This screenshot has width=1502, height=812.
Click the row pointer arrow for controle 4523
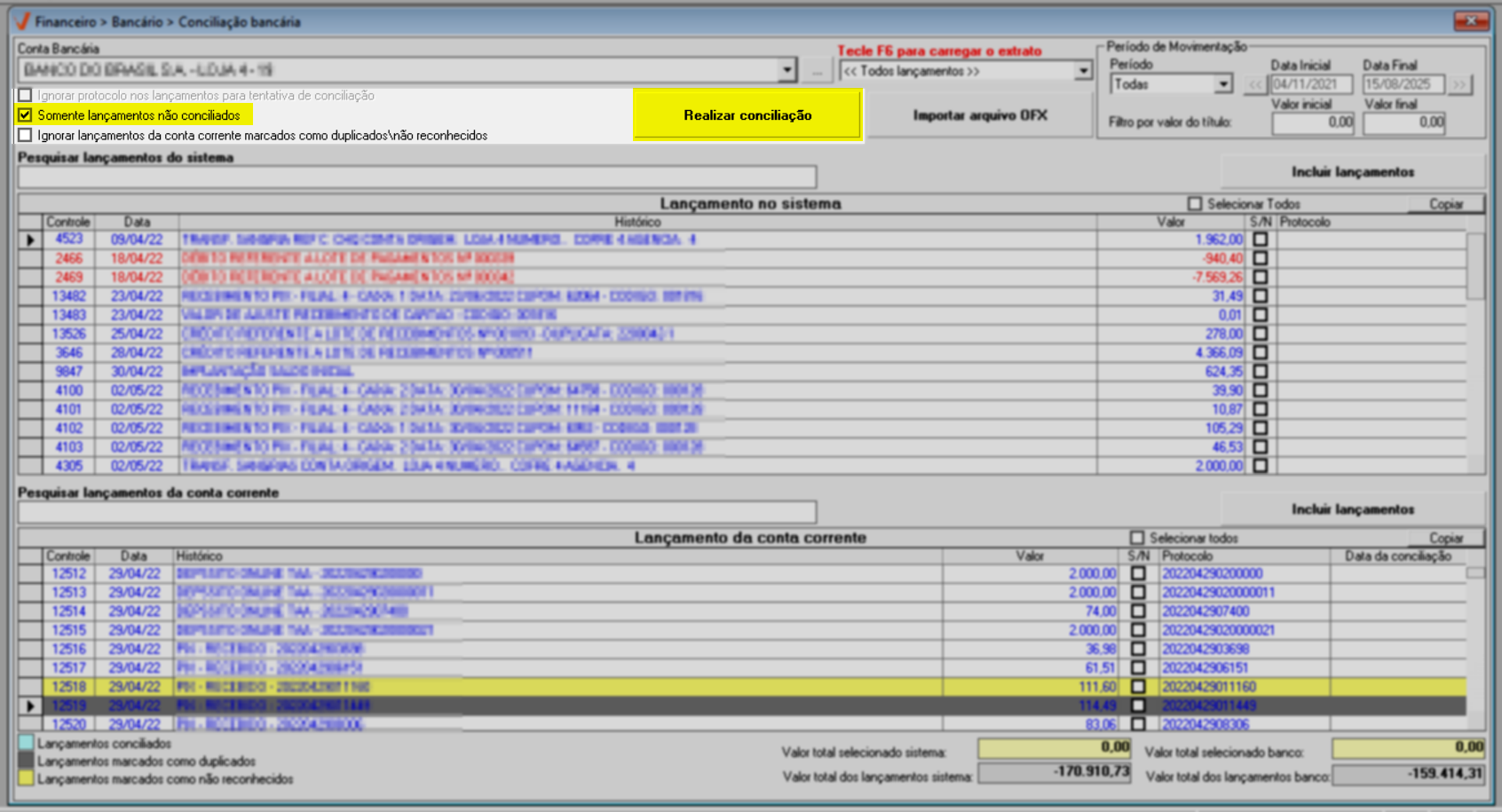pos(30,240)
